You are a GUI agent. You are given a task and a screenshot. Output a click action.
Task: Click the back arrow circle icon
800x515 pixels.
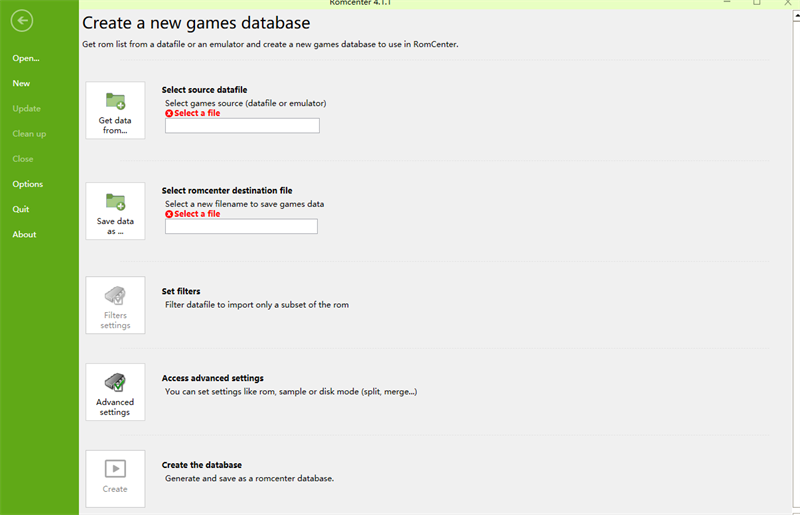[x=22, y=21]
